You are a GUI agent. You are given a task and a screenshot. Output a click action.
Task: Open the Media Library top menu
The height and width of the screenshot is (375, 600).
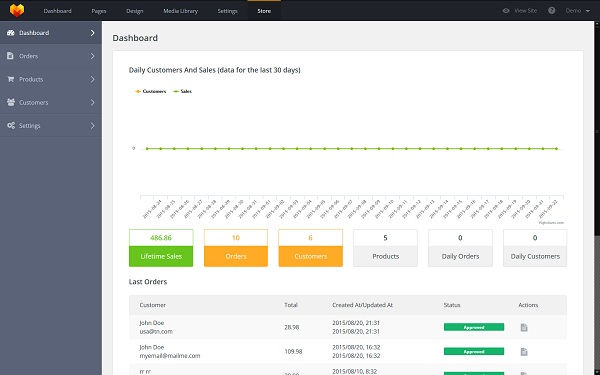(x=181, y=11)
